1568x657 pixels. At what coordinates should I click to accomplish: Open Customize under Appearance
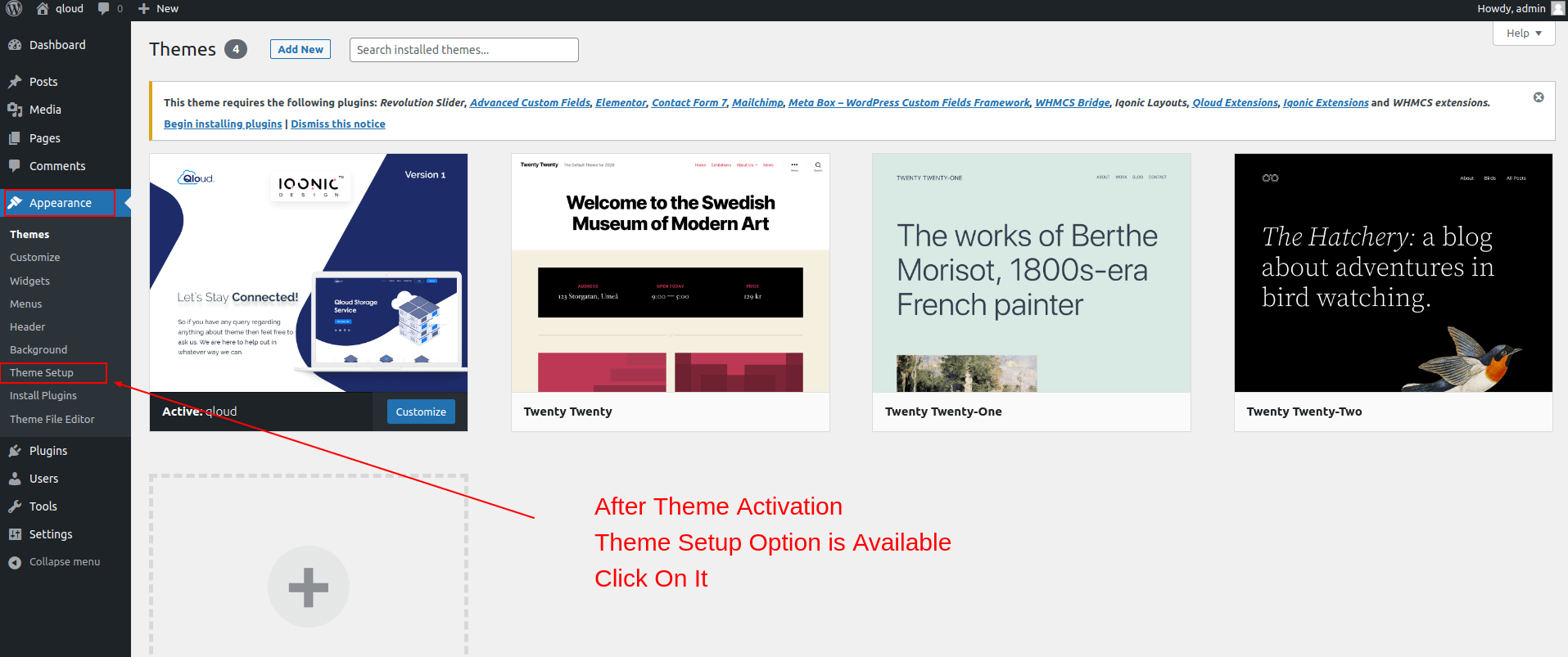click(35, 258)
